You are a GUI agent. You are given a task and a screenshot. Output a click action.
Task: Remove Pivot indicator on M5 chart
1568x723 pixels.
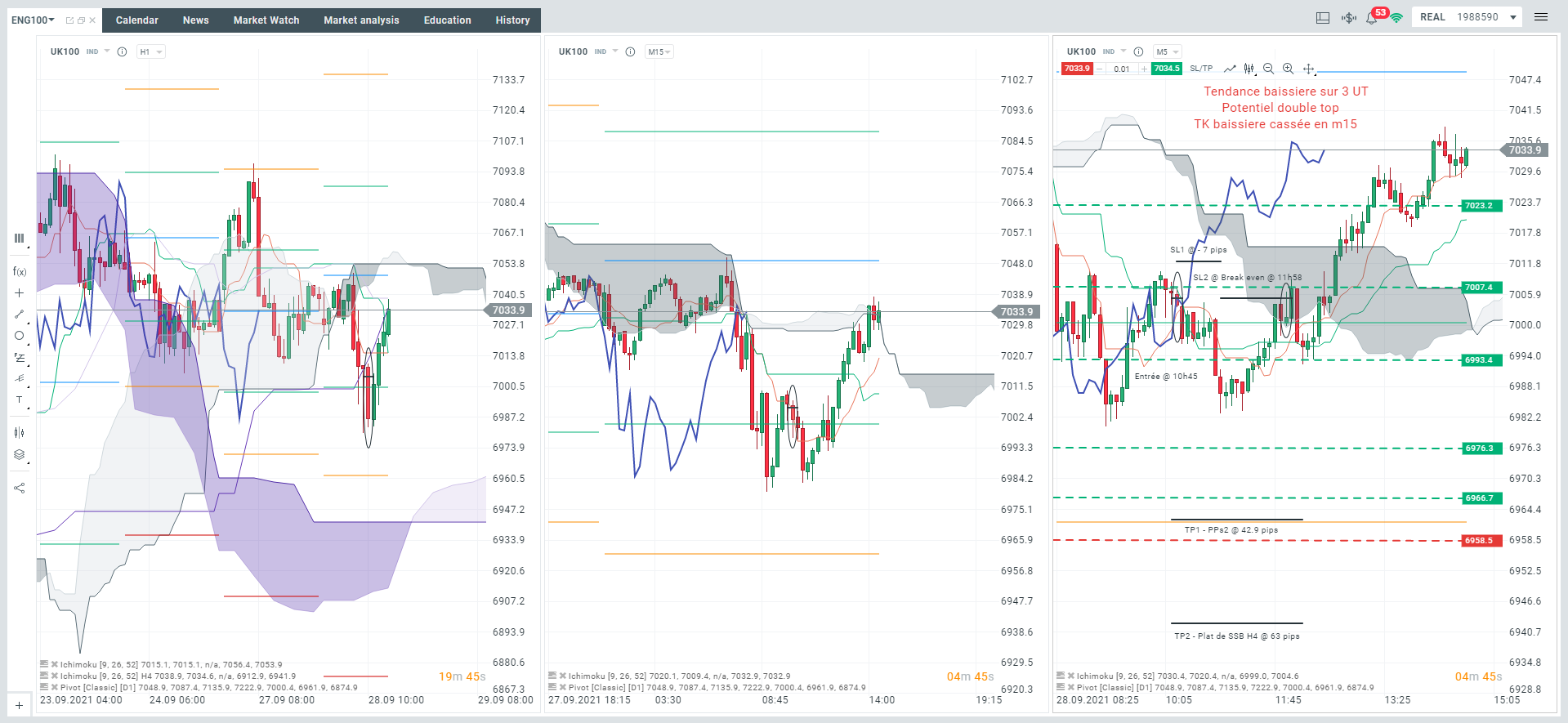(x=1071, y=688)
